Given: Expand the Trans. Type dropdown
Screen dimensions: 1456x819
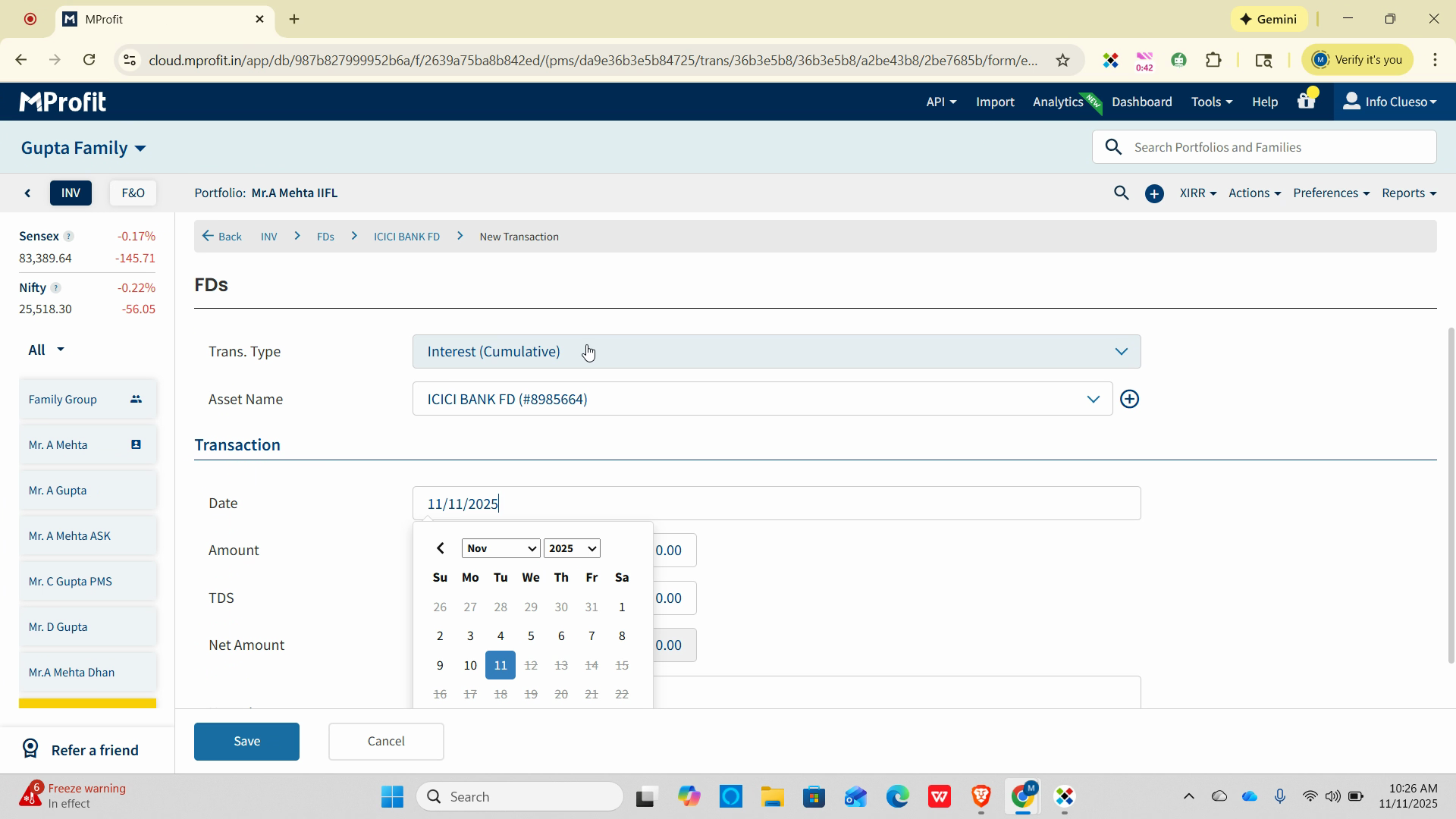Looking at the screenshot, I should pyautogui.click(x=776, y=352).
